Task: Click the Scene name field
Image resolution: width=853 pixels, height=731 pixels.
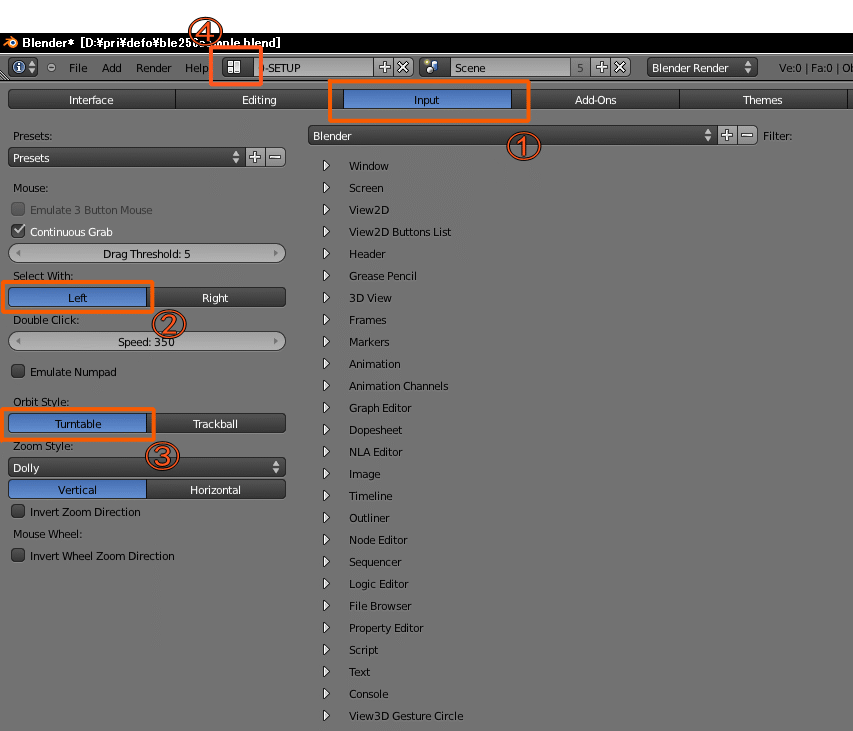Action: coord(510,67)
